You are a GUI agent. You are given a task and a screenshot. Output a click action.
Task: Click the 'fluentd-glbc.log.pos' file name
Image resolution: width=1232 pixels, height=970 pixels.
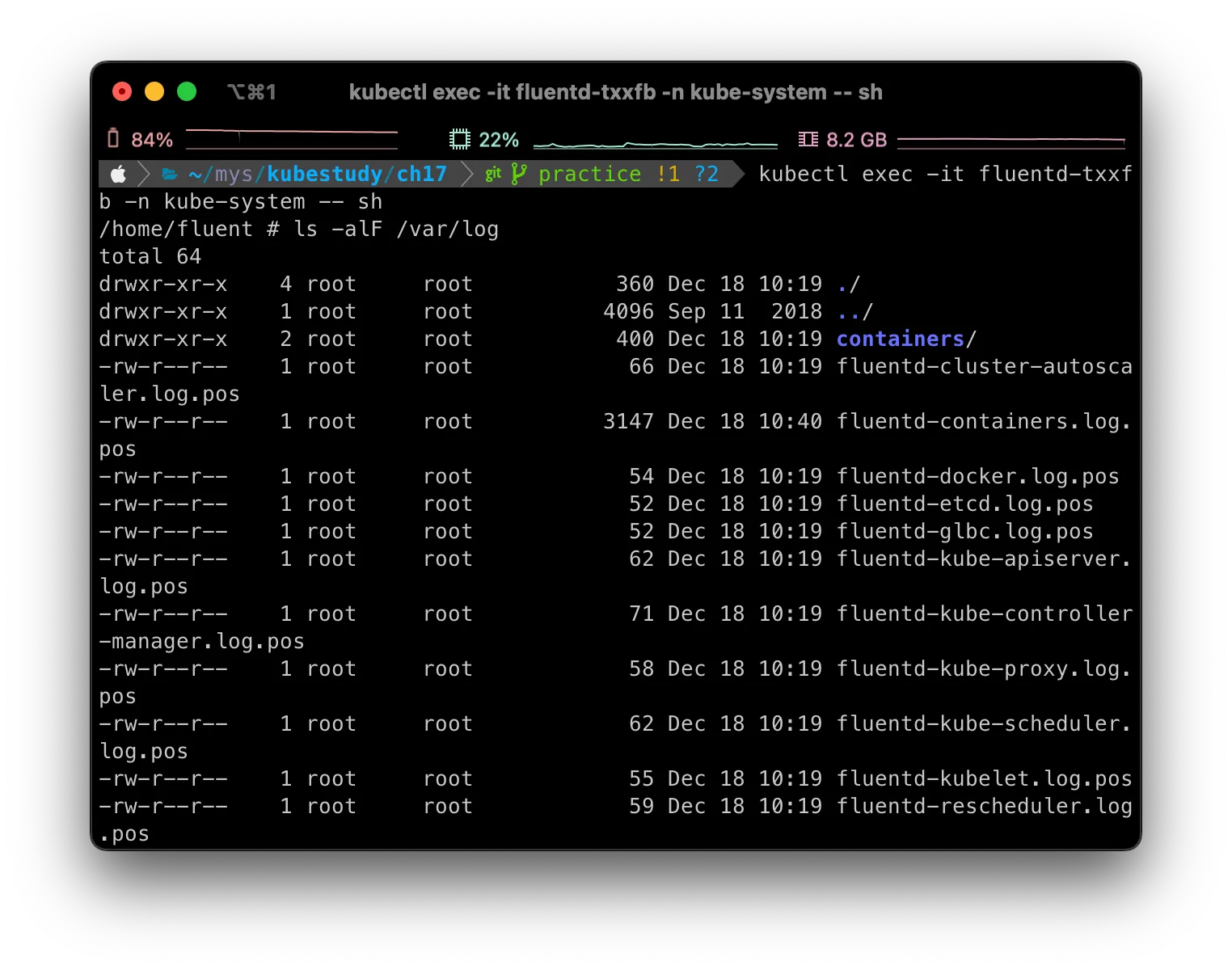tap(965, 531)
